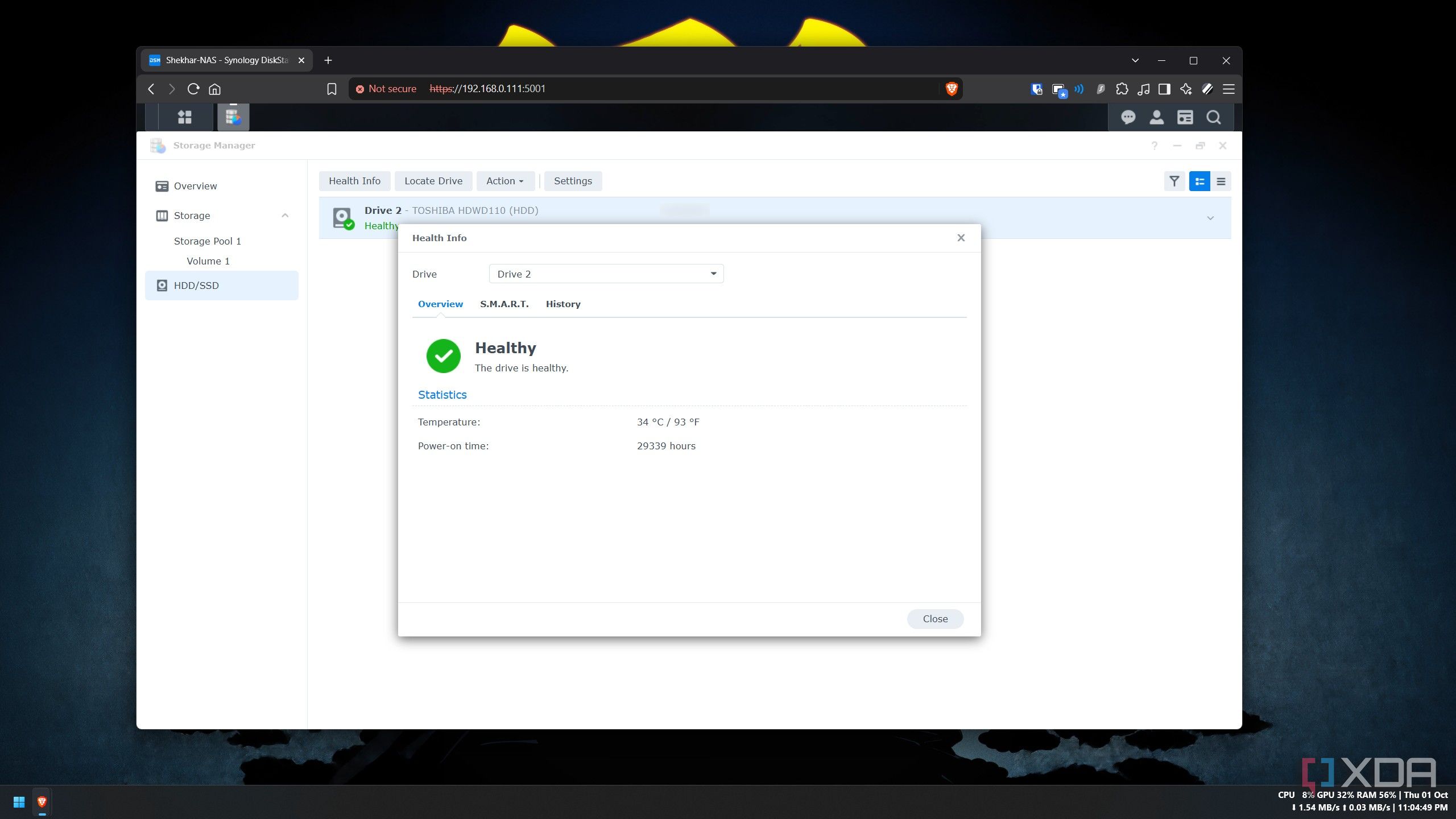Click Storage Manager help question mark
Image resolution: width=1456 pixels, height=819 pixels.
[1154, 146]
